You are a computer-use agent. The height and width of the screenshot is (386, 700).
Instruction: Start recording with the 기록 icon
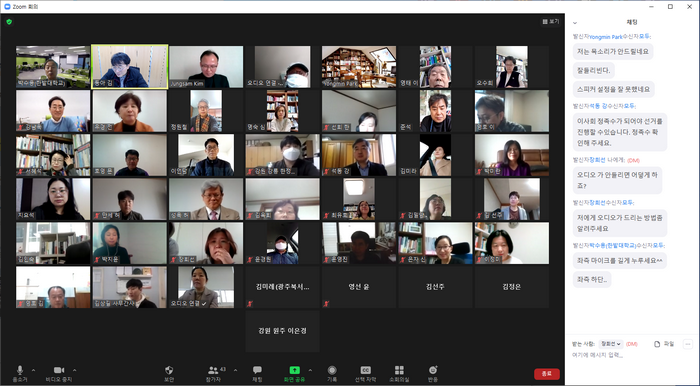332,374
